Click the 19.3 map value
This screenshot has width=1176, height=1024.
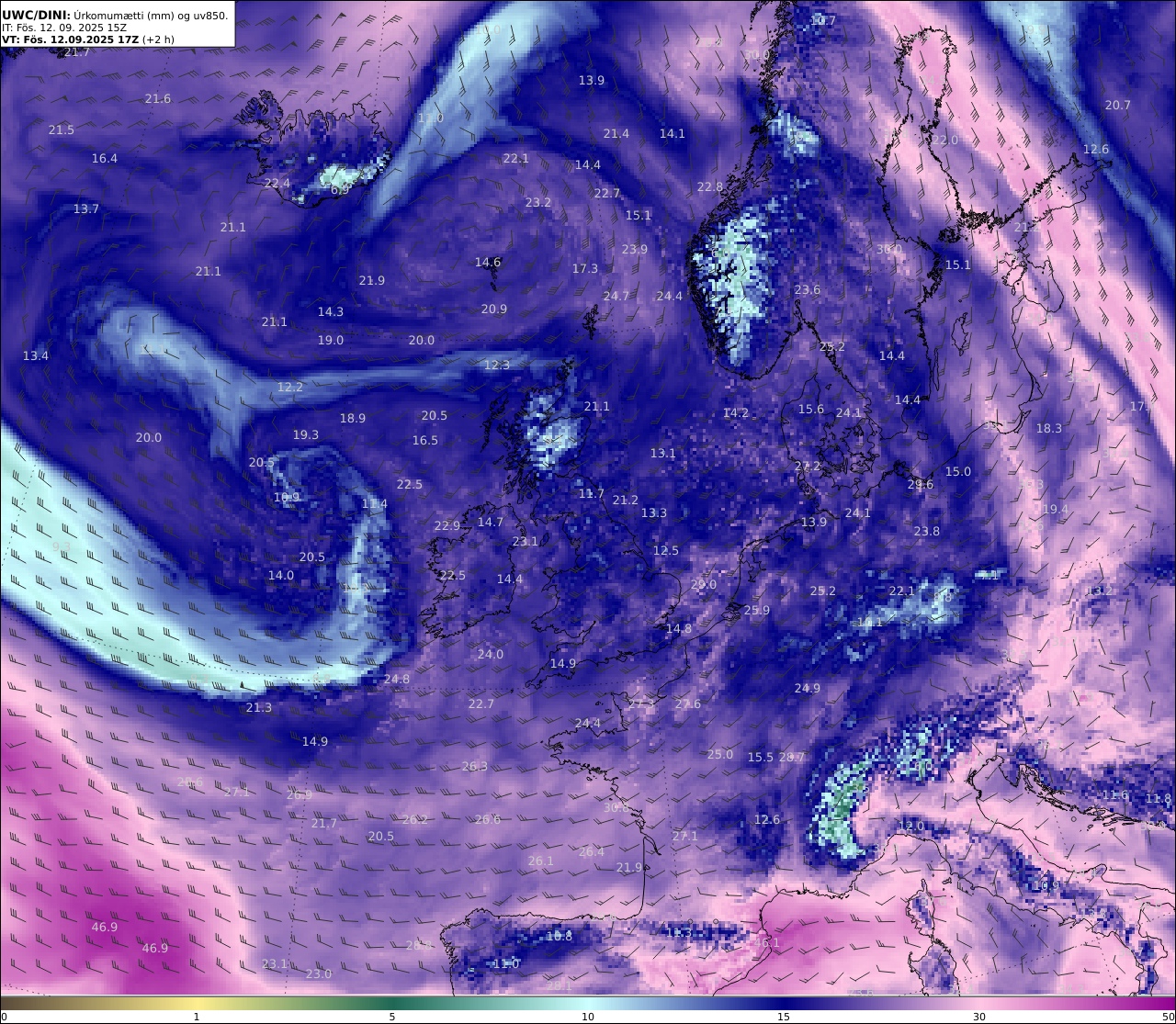pyautogui.click(x=306, y=435)
